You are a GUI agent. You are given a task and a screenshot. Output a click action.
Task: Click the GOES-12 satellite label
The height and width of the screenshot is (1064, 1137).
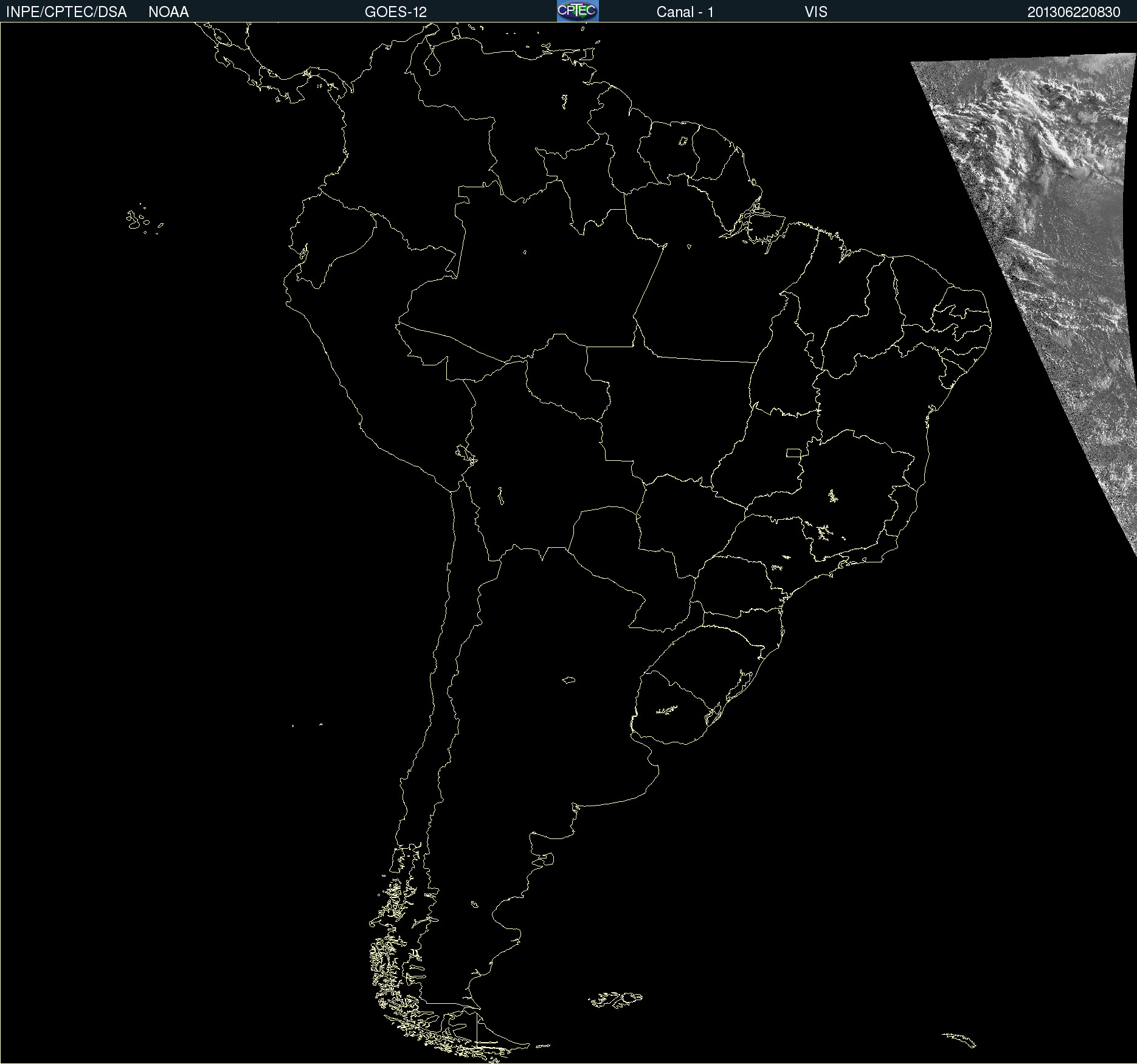(x=396, y=12)
